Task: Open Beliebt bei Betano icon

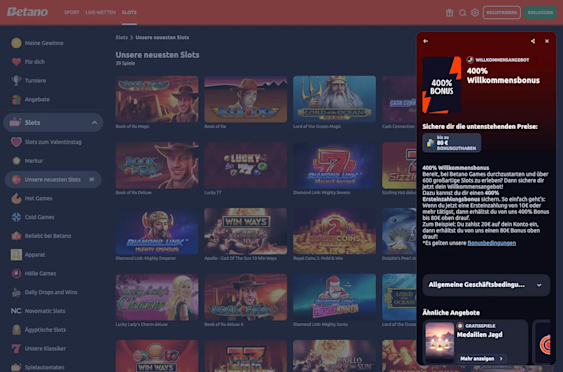Action: [16, 236]
